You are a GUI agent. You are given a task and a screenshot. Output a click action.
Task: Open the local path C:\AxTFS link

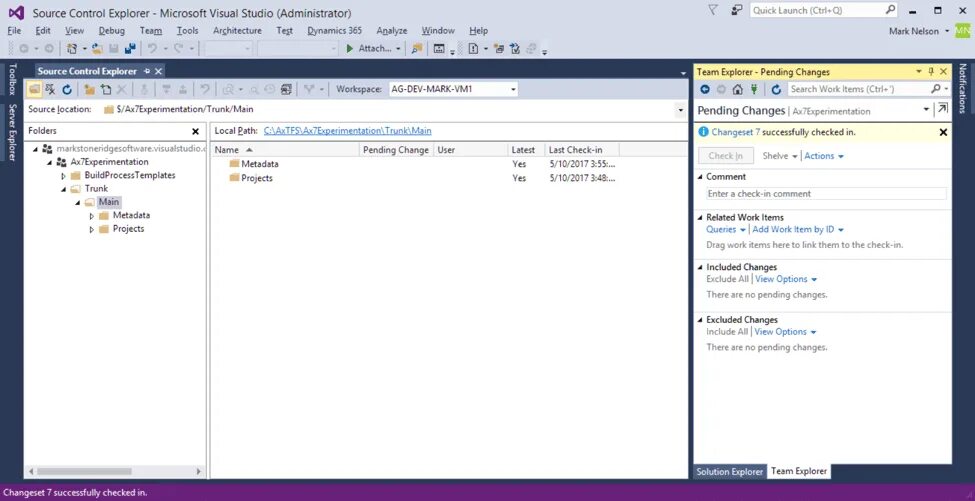pyautogui.click(x=348, y=131)
